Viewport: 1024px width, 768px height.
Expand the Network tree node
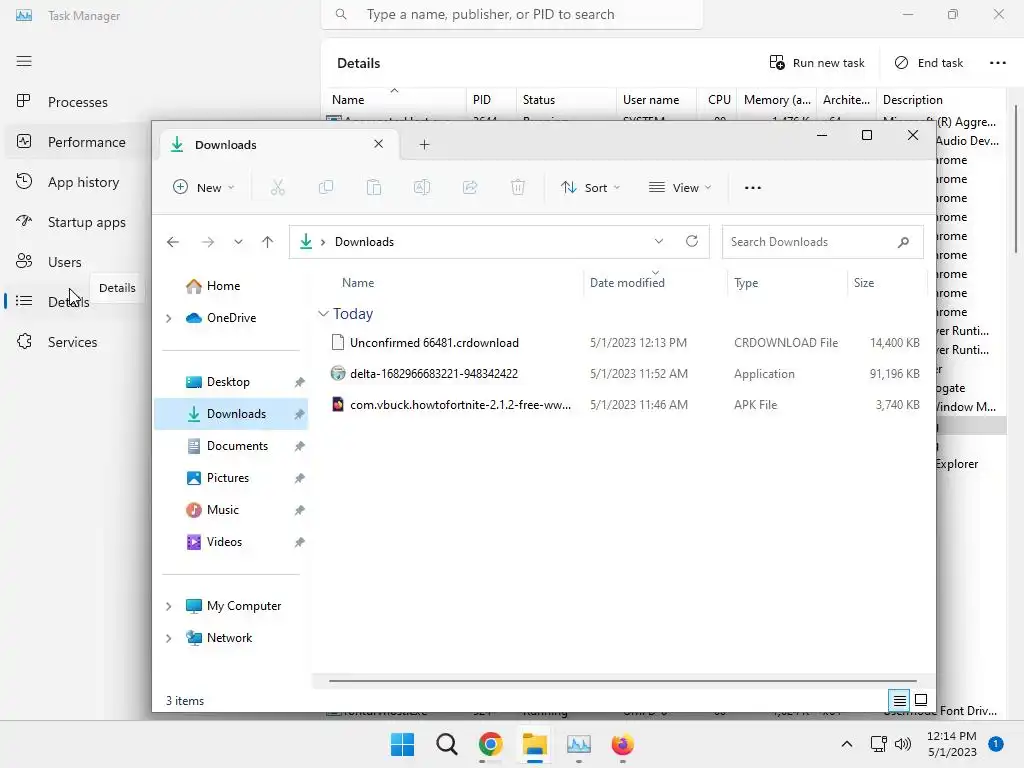click(168, 638)
